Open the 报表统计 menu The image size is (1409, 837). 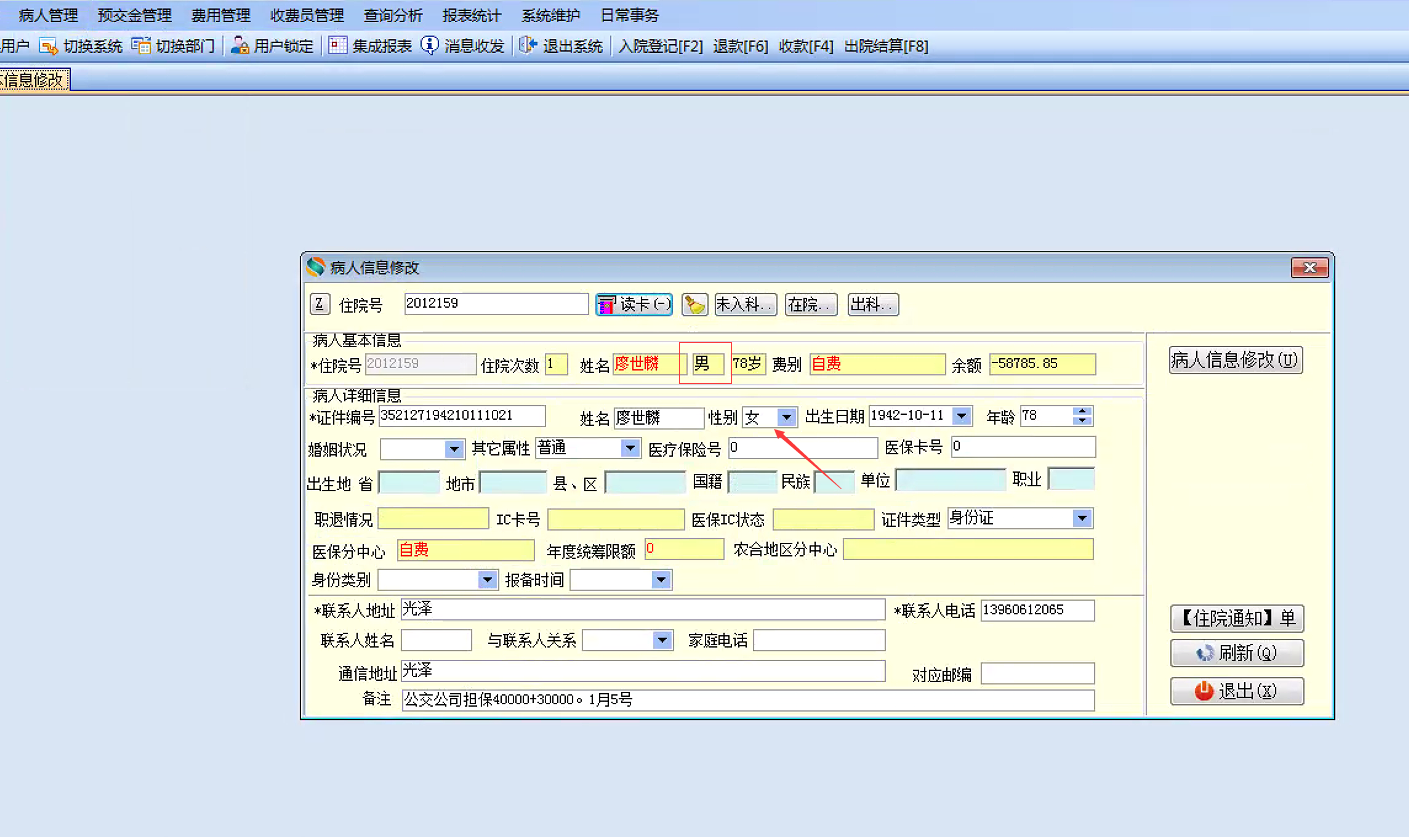tap(472, 15)
